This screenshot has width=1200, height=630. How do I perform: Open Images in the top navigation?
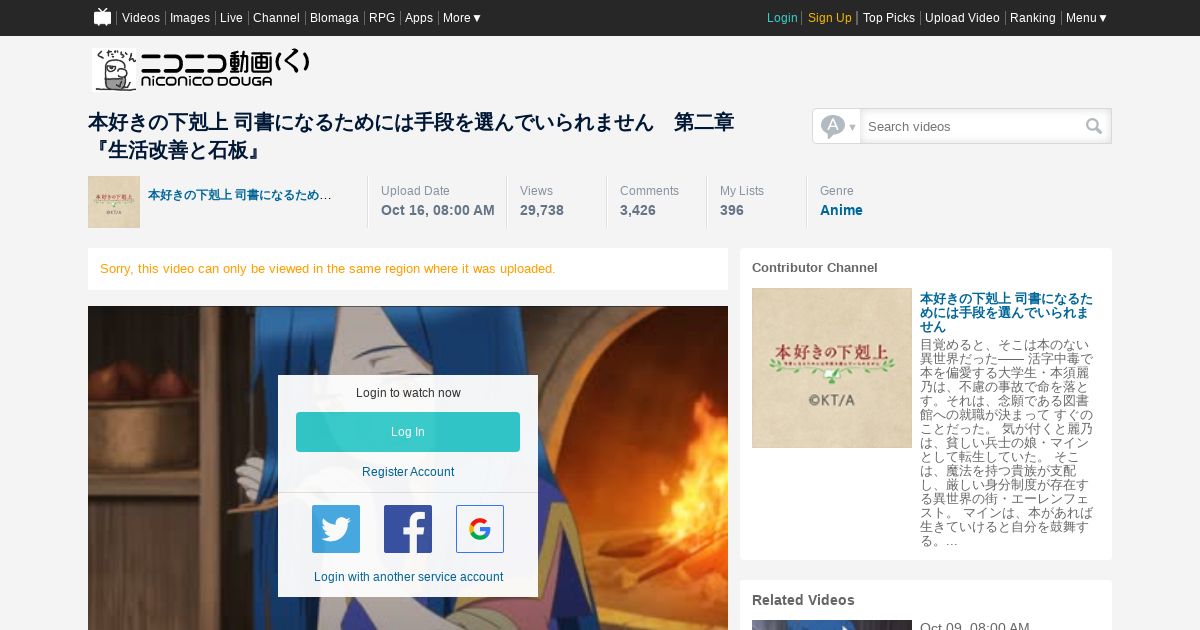point(190,18)
